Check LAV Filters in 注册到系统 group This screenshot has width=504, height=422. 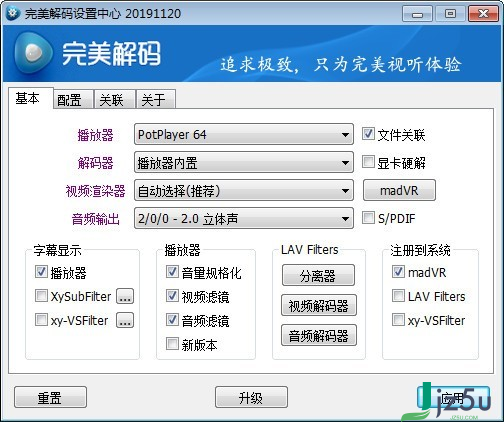[x=398, y=296]
